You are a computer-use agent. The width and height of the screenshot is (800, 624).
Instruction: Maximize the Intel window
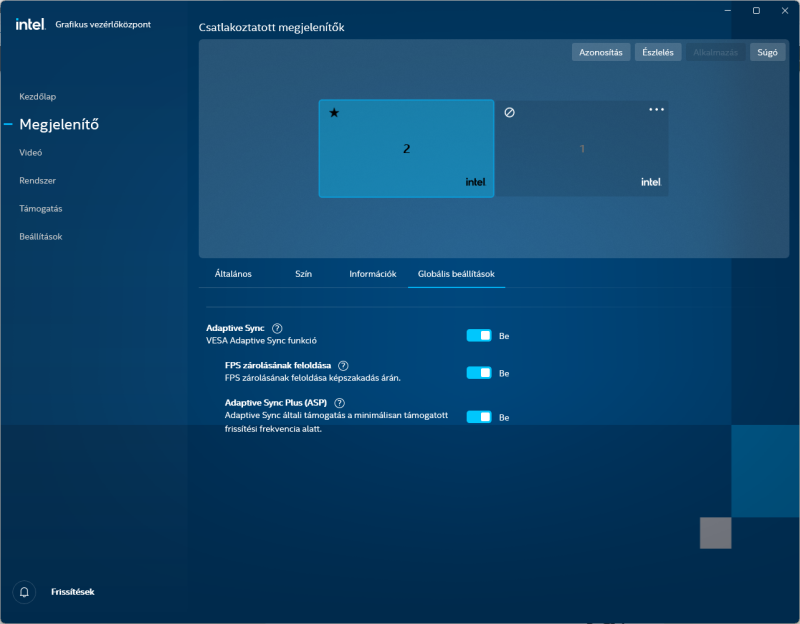(756, 10)
